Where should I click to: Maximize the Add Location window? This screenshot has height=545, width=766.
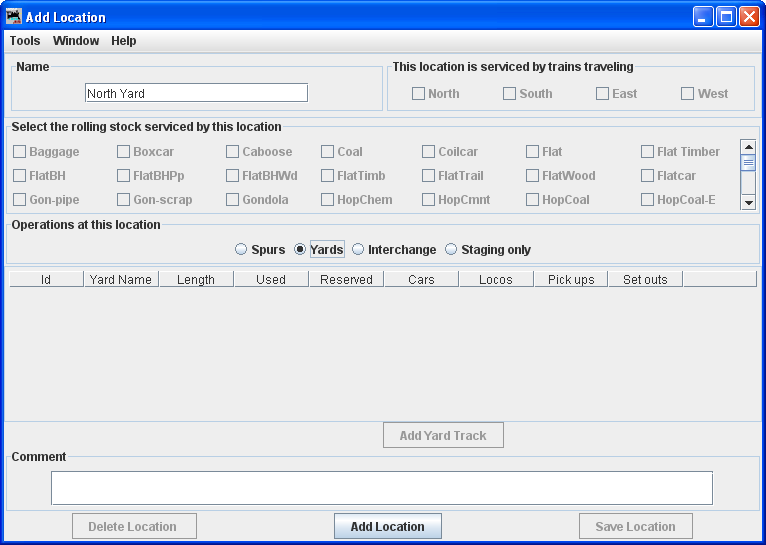click(x=727, y=16)
